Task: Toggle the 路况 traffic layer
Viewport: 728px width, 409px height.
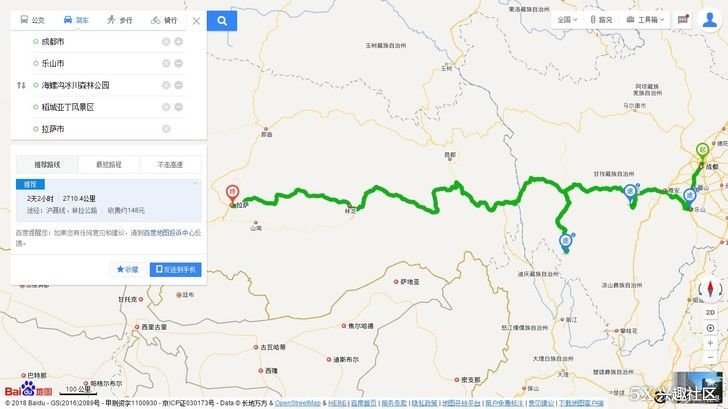Action: pos(601,19)
